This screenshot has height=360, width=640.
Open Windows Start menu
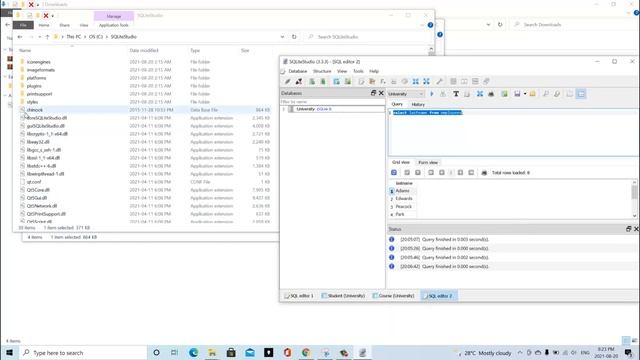[x=9, y=353]
